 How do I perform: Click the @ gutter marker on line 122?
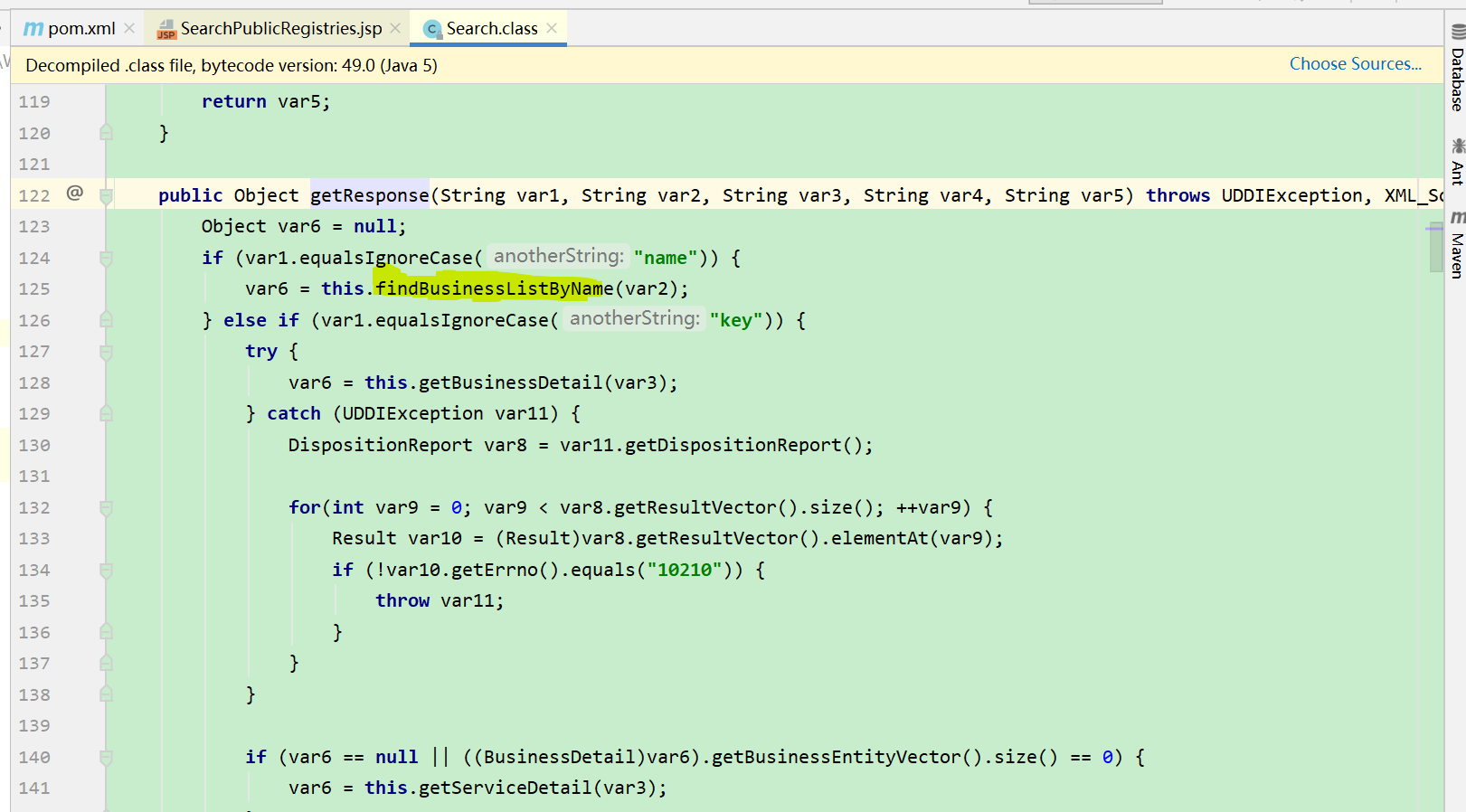[75, 193]
